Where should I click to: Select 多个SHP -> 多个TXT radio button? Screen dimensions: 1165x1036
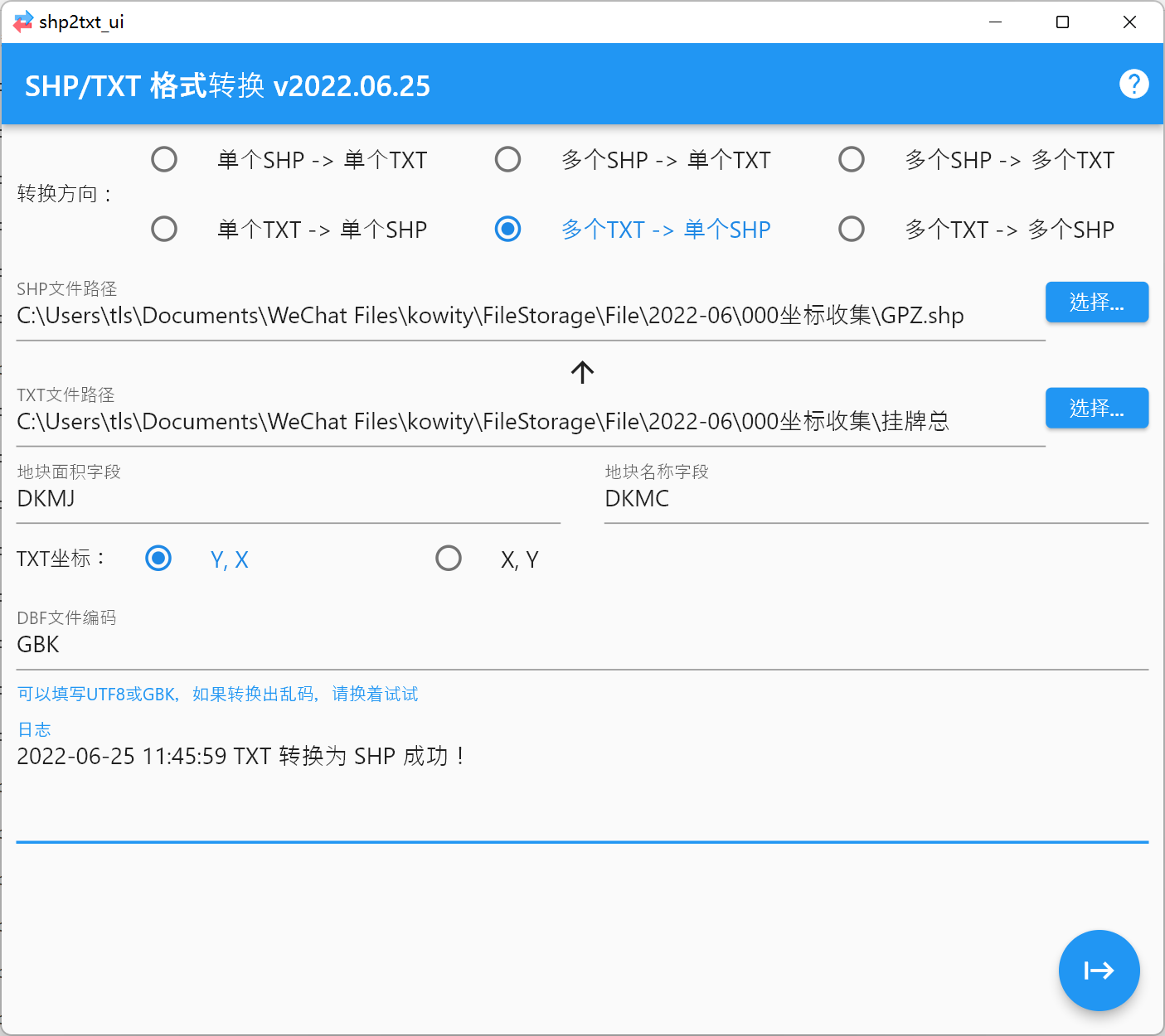(x=852, y=159)
